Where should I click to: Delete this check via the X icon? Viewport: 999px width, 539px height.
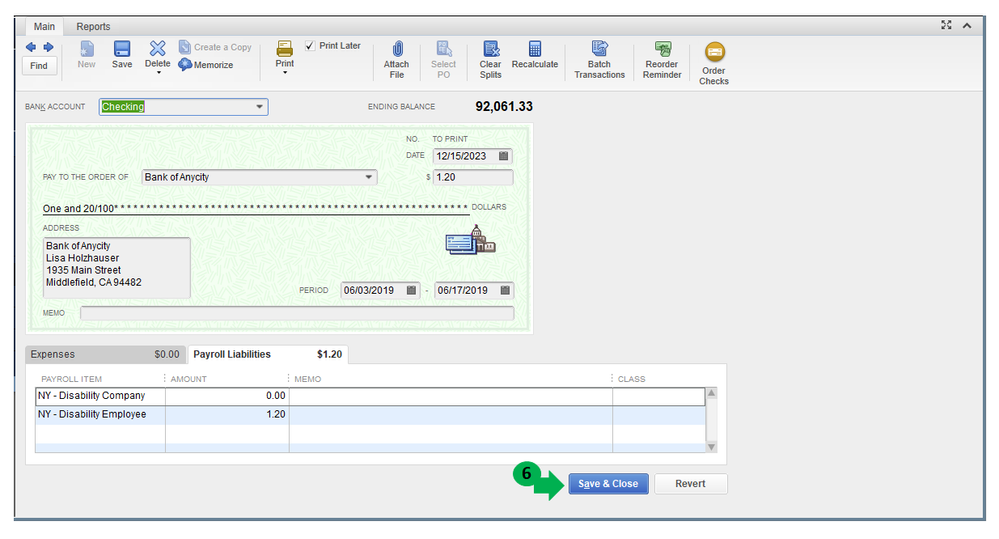pos(157,48)
